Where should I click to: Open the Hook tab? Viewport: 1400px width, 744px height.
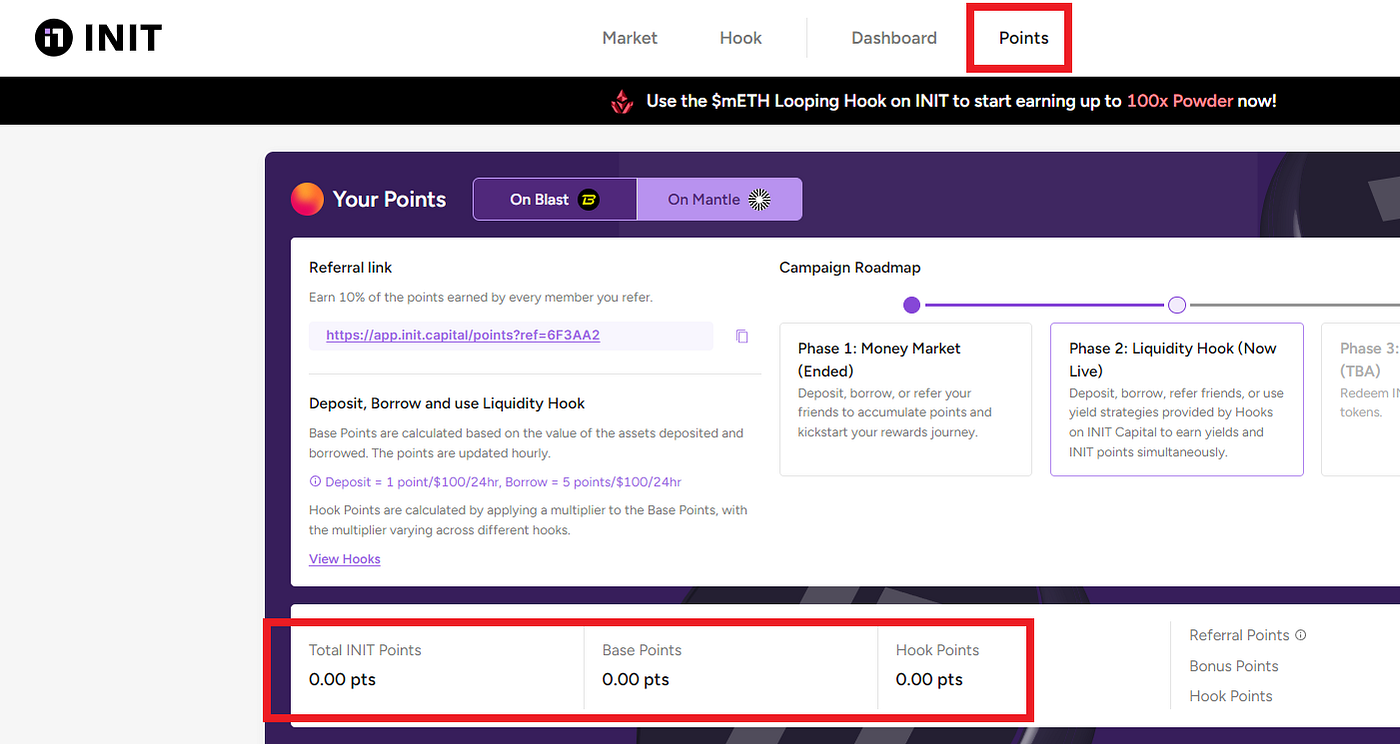pos(740,38)
